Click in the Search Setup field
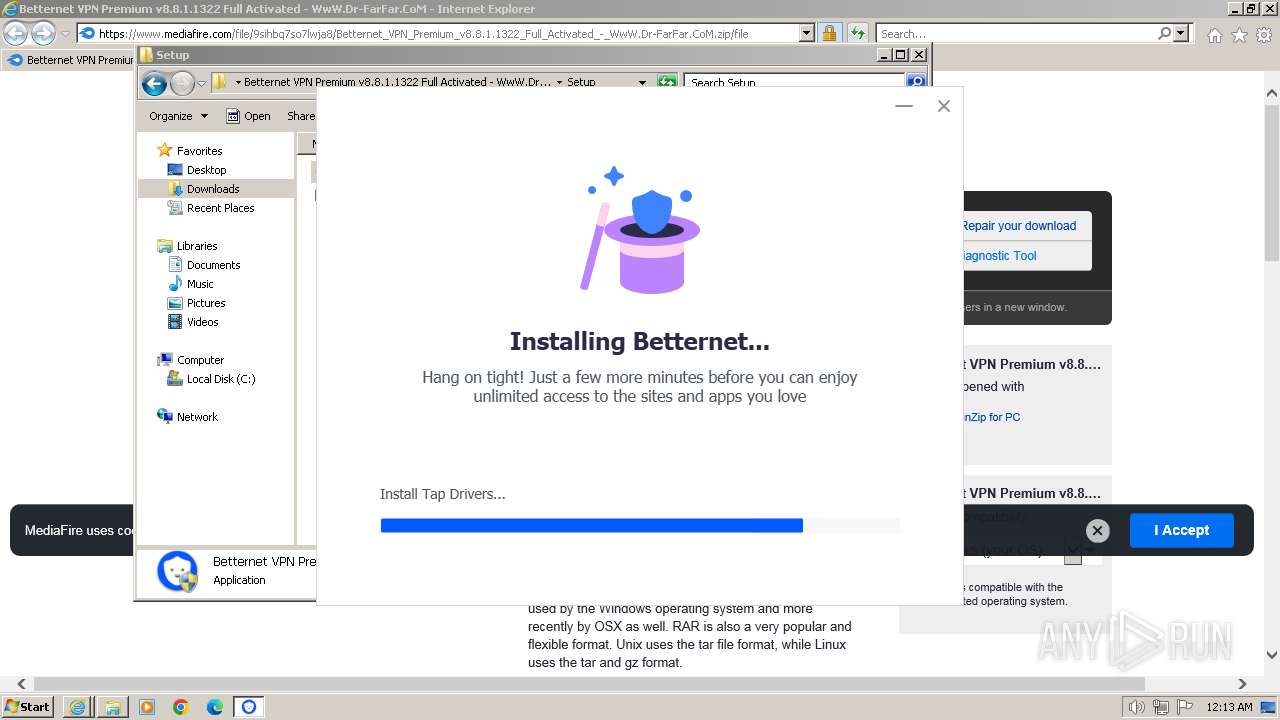1280x720 pixels. (796, 82)
